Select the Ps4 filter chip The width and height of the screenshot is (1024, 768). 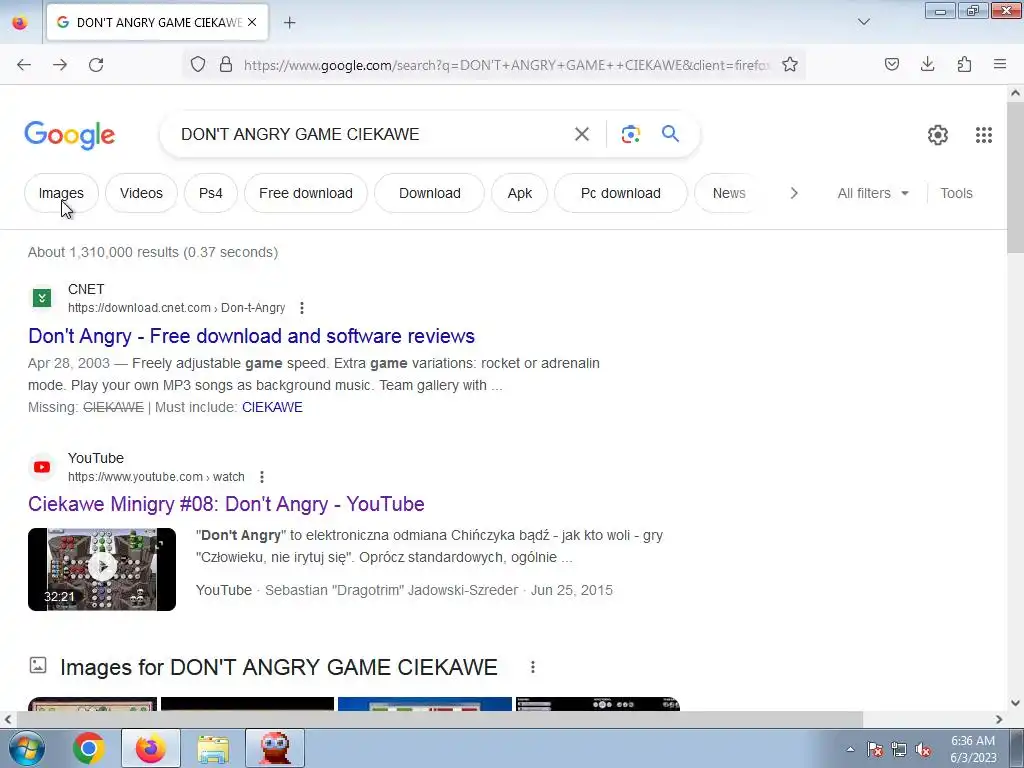(x=211, y=193)
